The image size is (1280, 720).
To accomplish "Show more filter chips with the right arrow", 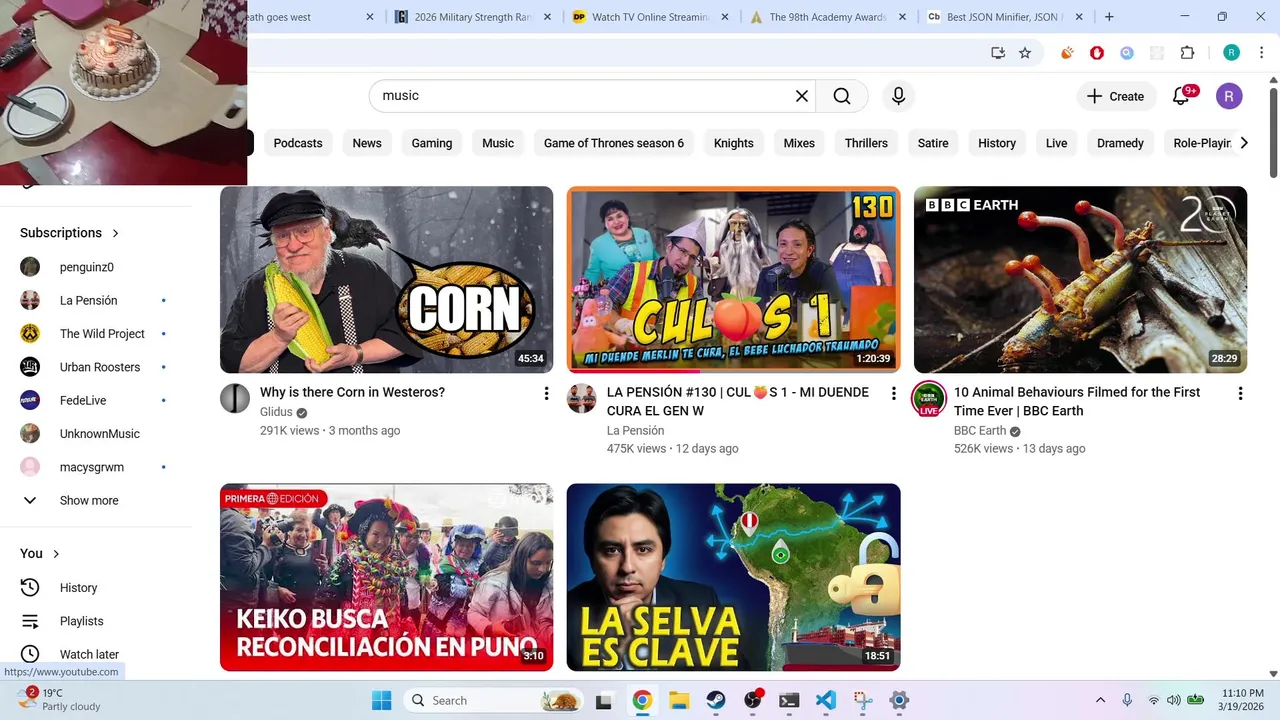I will tap(1243, 143).
